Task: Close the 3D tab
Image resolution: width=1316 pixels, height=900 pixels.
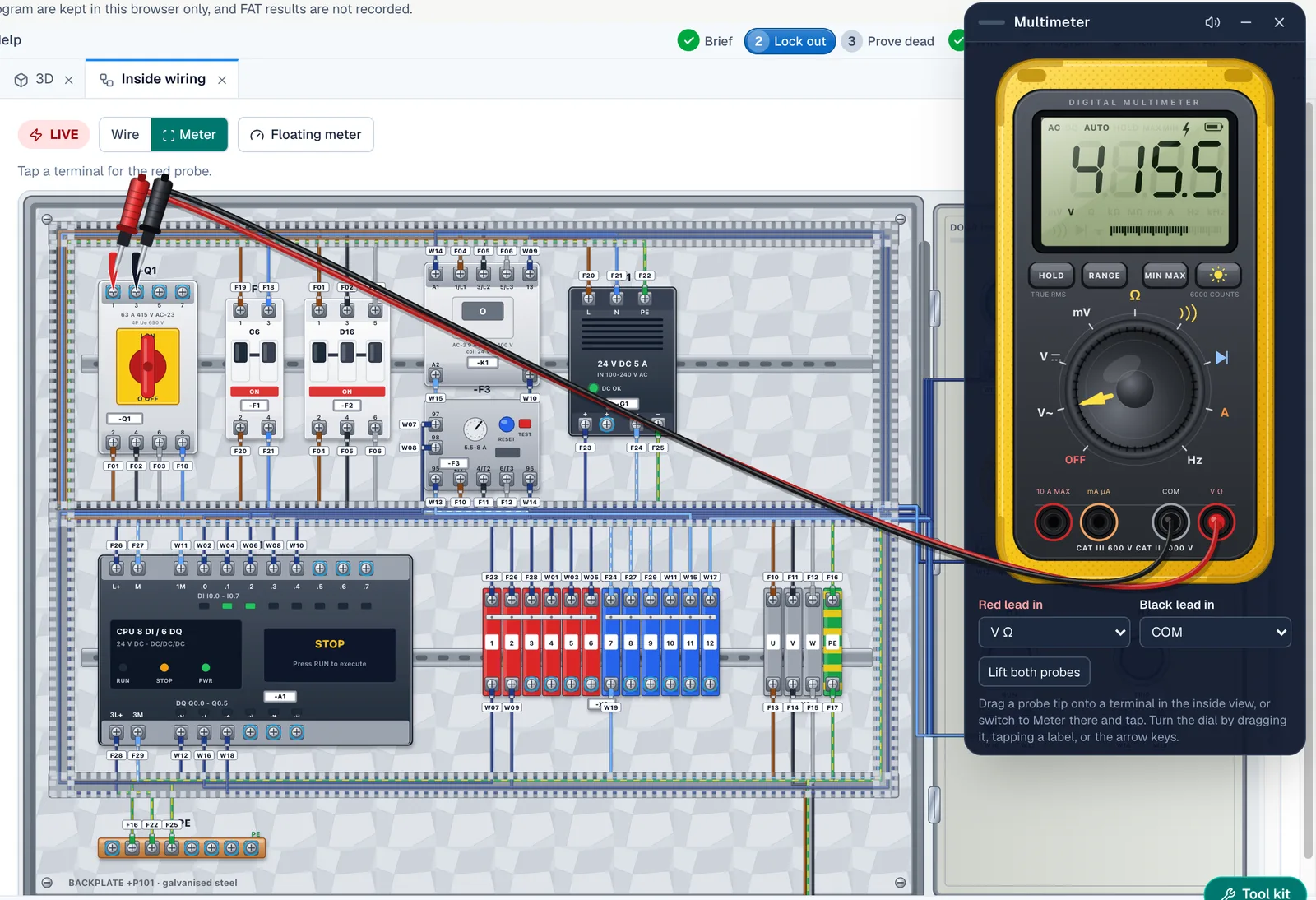Action: [69, 80]
